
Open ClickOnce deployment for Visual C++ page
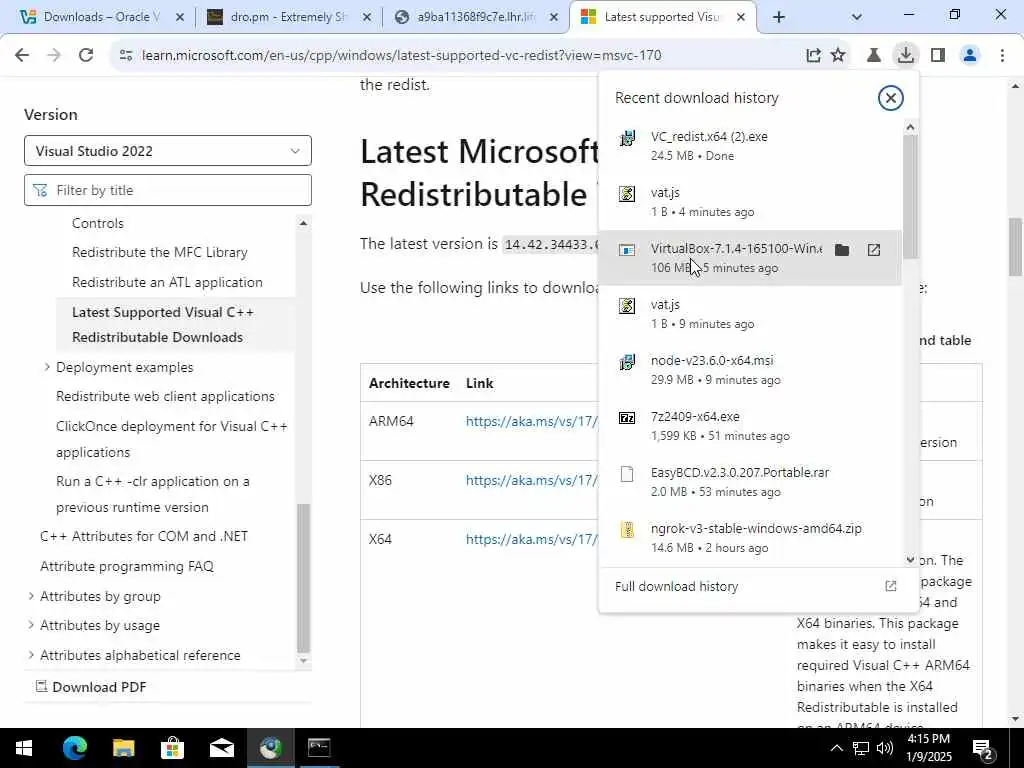click(172, 439)
